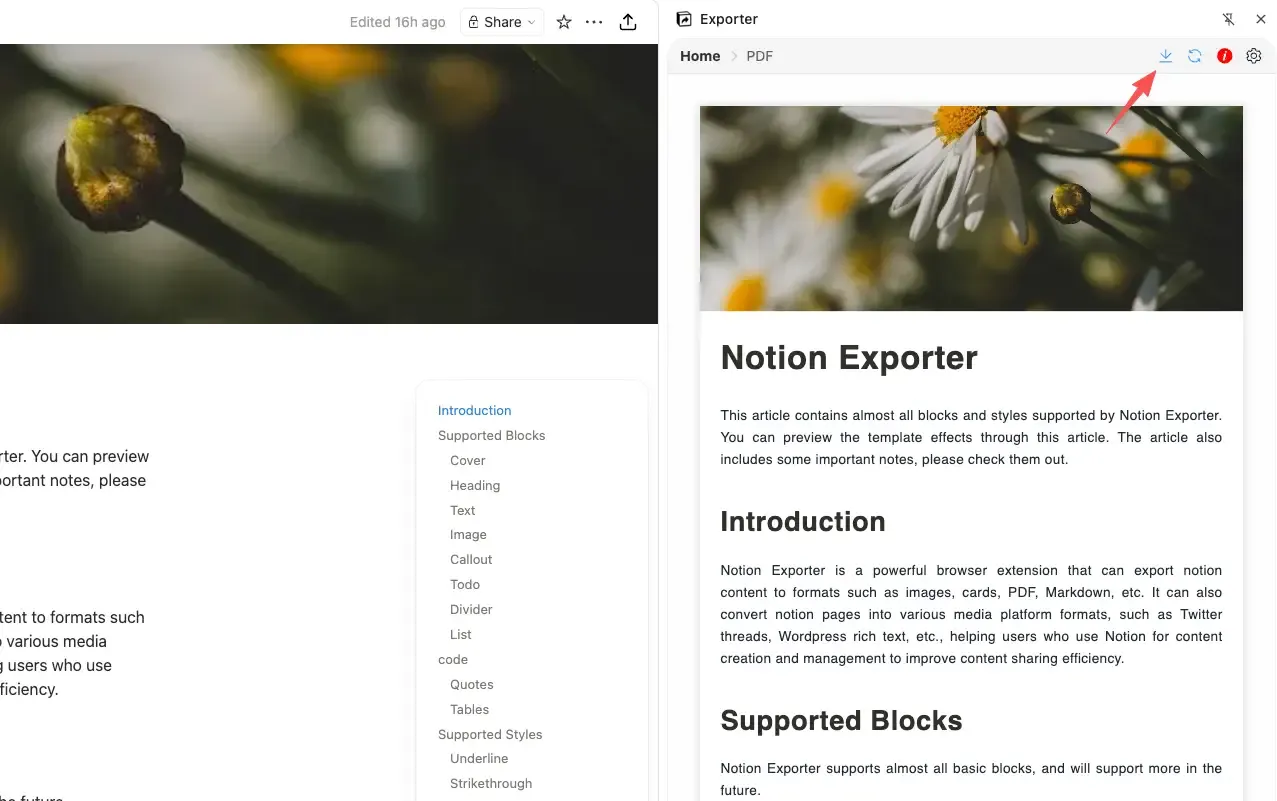Viewport: 1277px width, 801px height.
Task: Toggle the pin icon on the Exporter panel
Action: click(1228, 18)
